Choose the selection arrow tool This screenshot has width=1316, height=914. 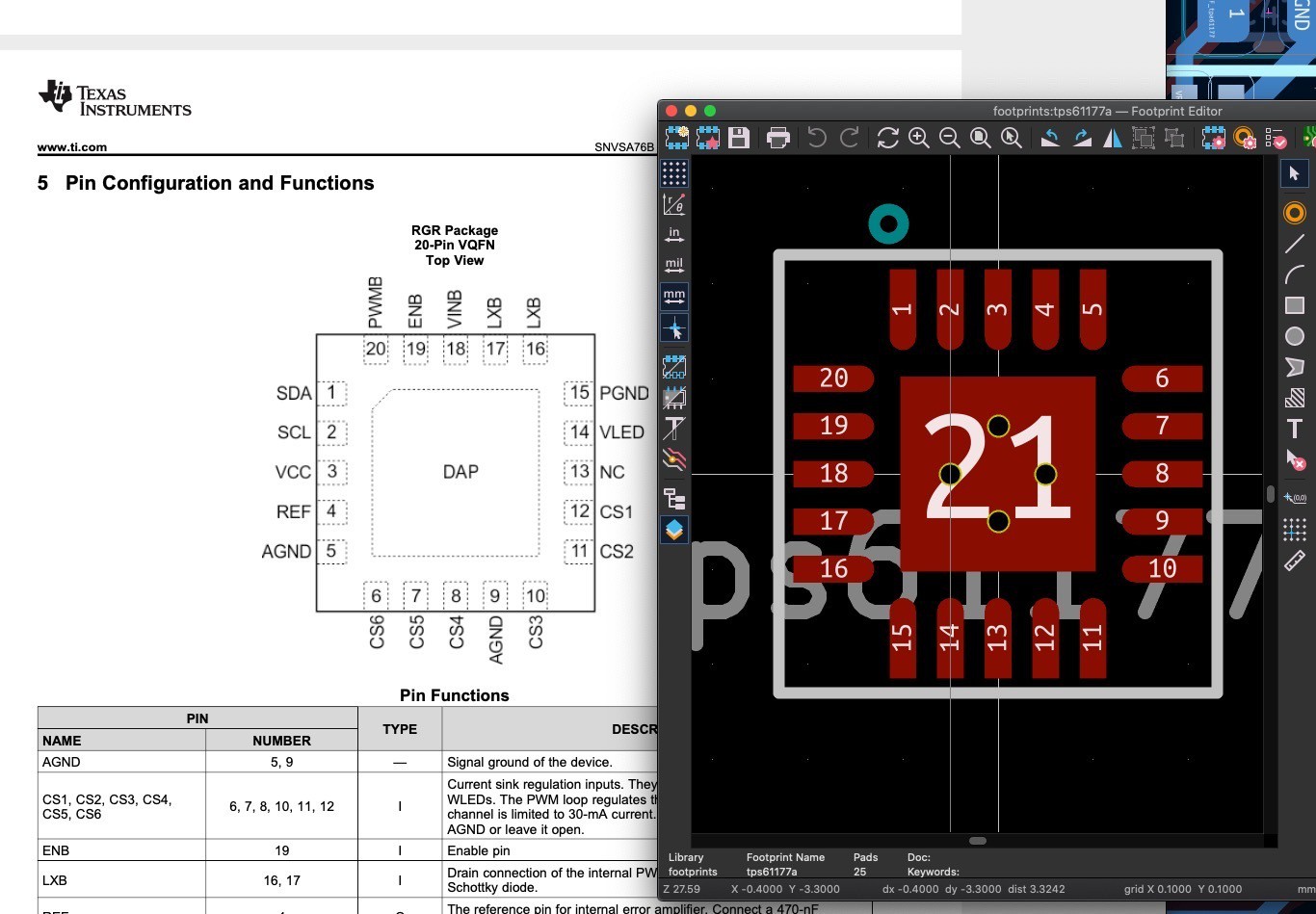[1294, 173]
